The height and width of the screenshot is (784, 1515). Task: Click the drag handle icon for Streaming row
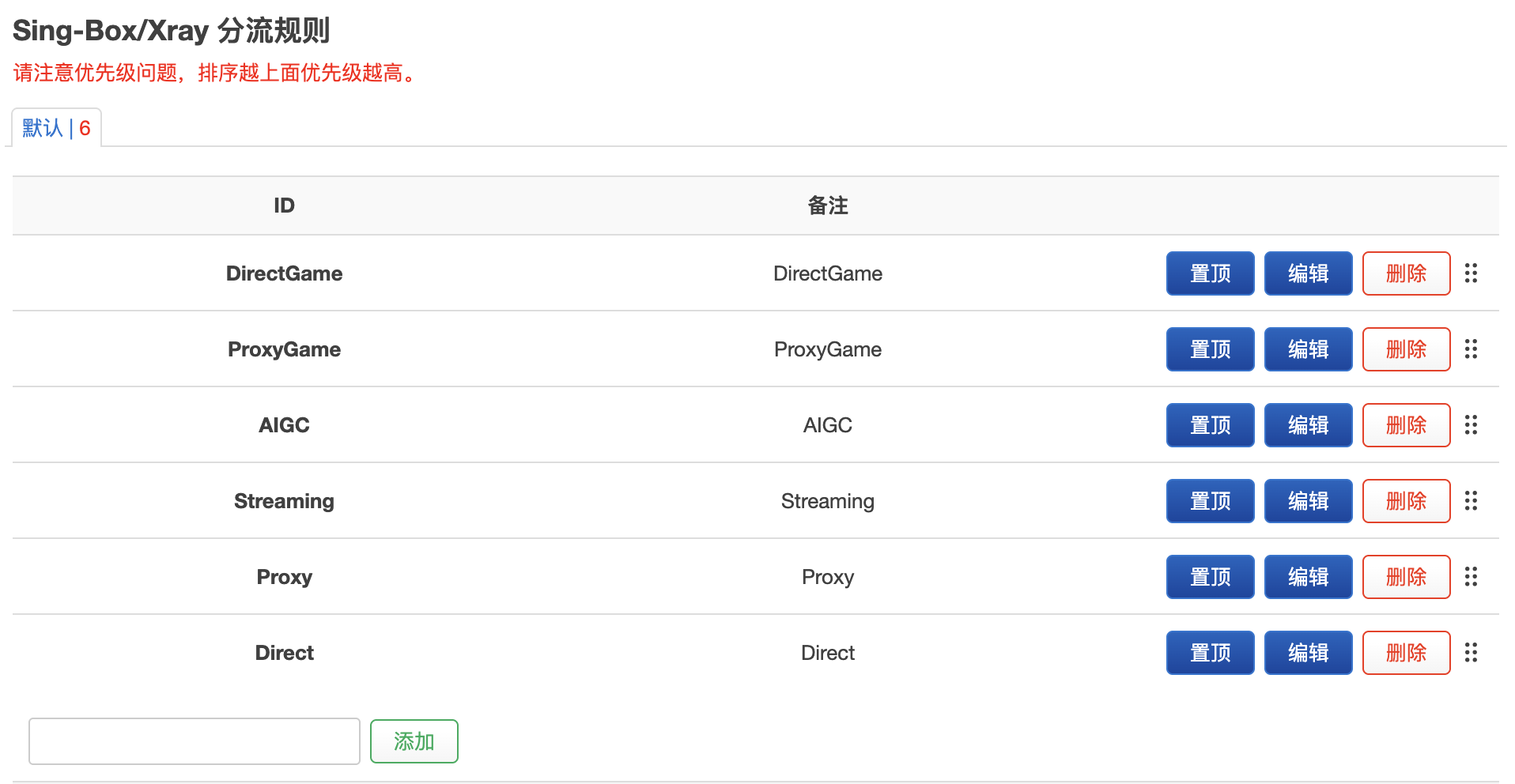[x=1471, y=501]
